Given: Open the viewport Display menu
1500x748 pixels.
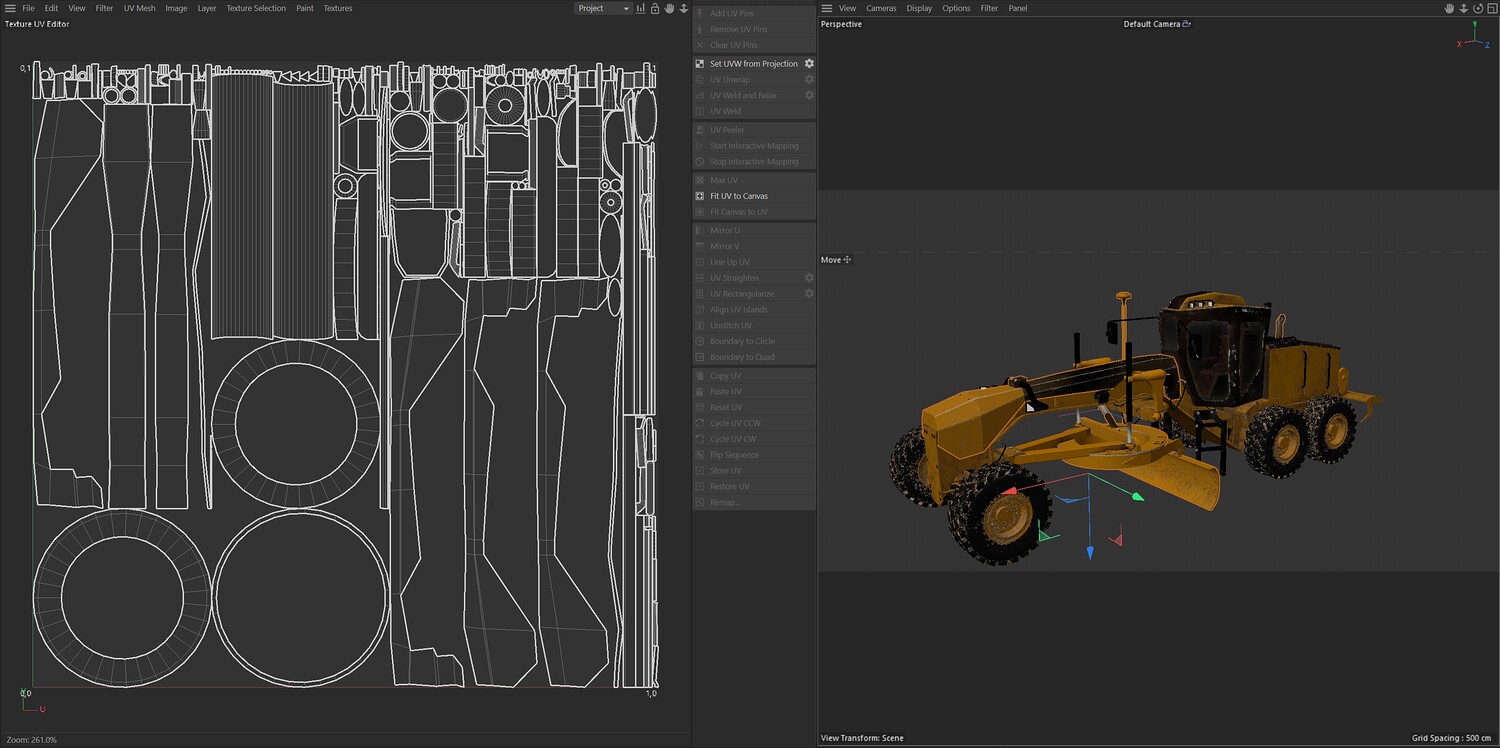Looking at the screenshot, I should click(x=919, y=8).
